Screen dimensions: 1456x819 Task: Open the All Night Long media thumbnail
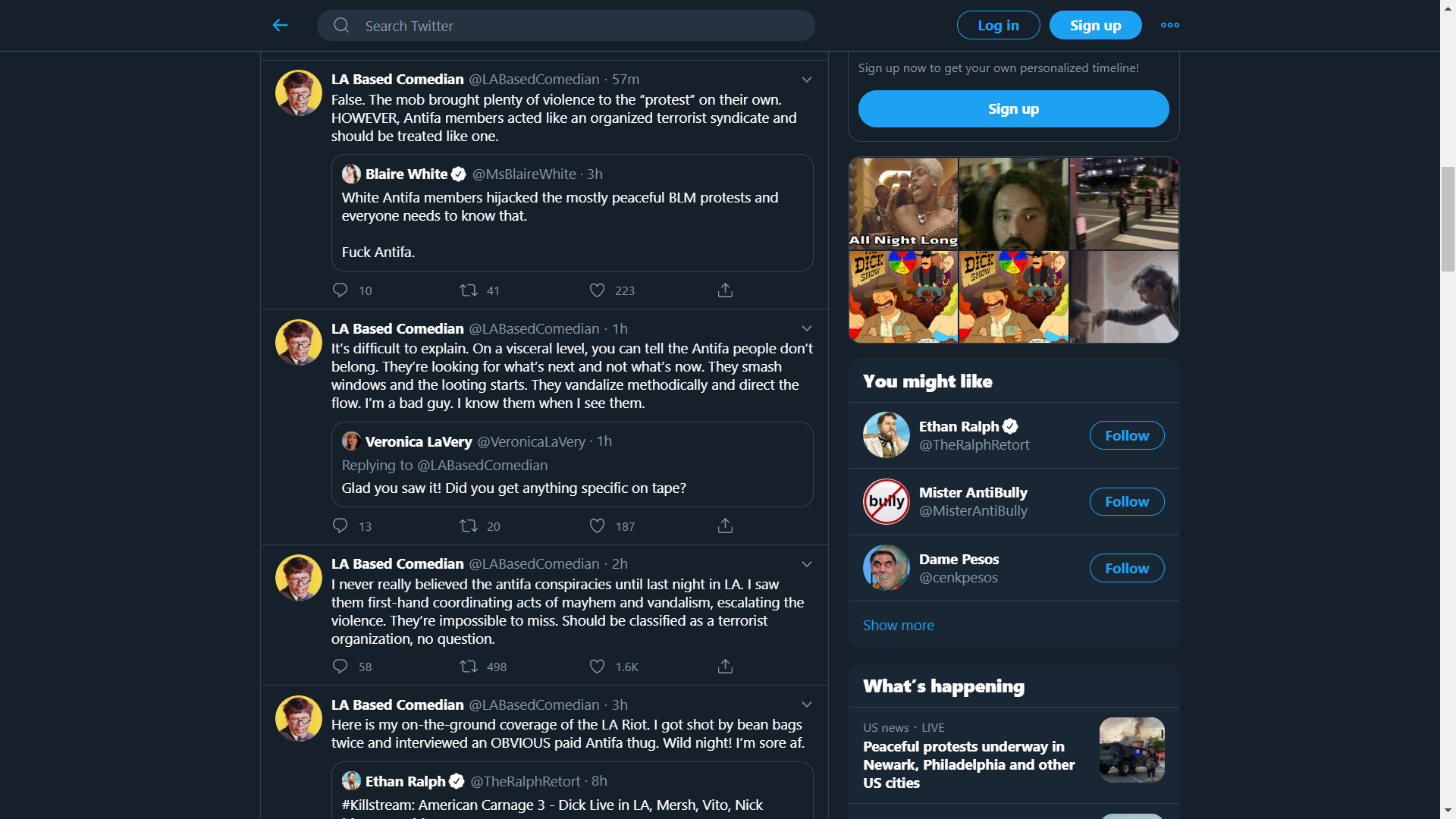(903, 203)
